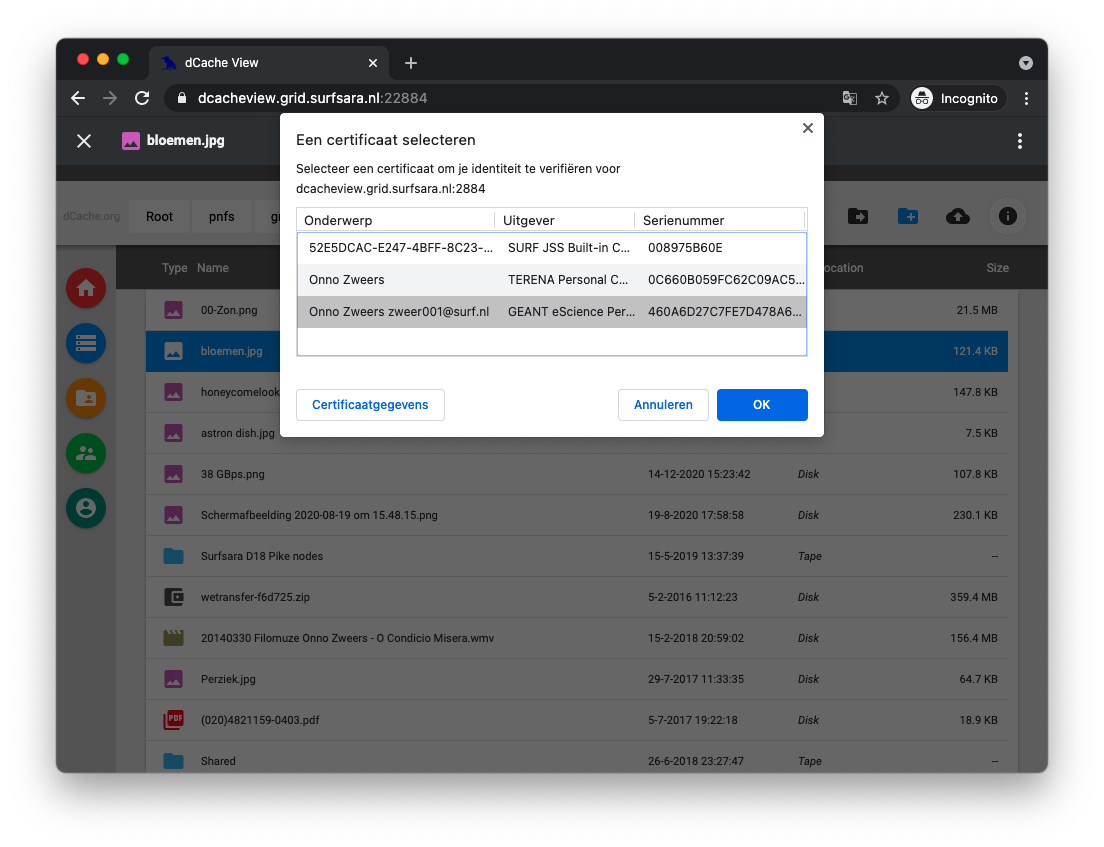Select the dCache View browser tab

click(x=268, y=63)
